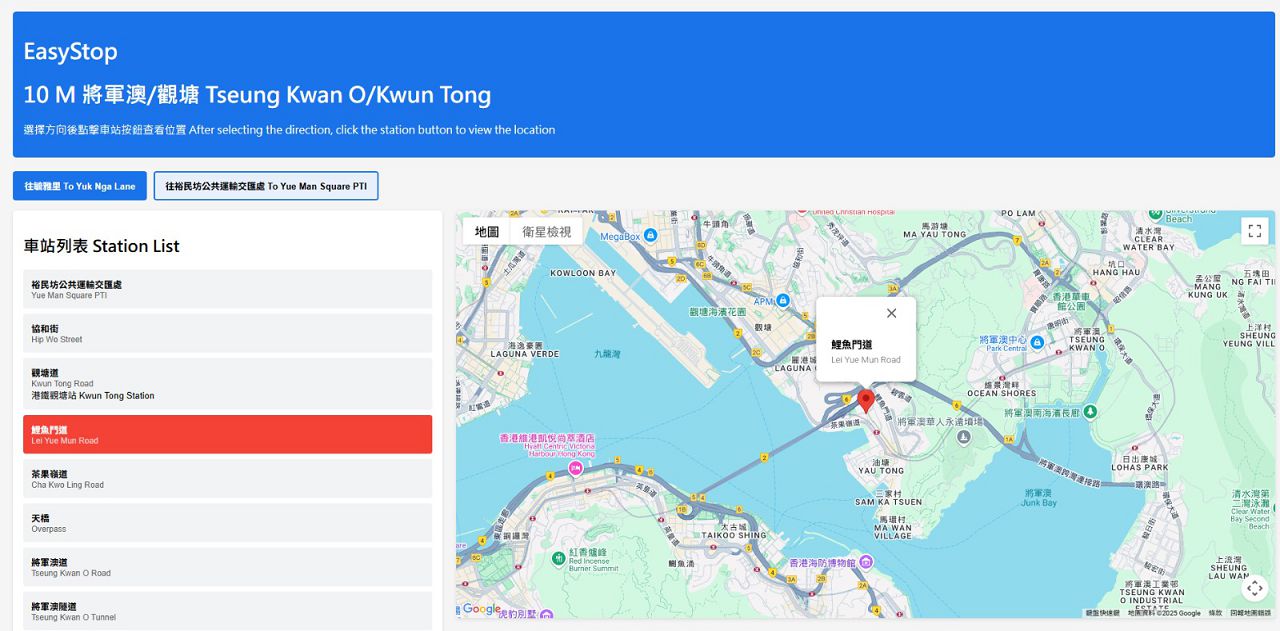
Task: Choose direction To Yuk Nga Lane
Action: pyautogui.click(x=80, y=186)
